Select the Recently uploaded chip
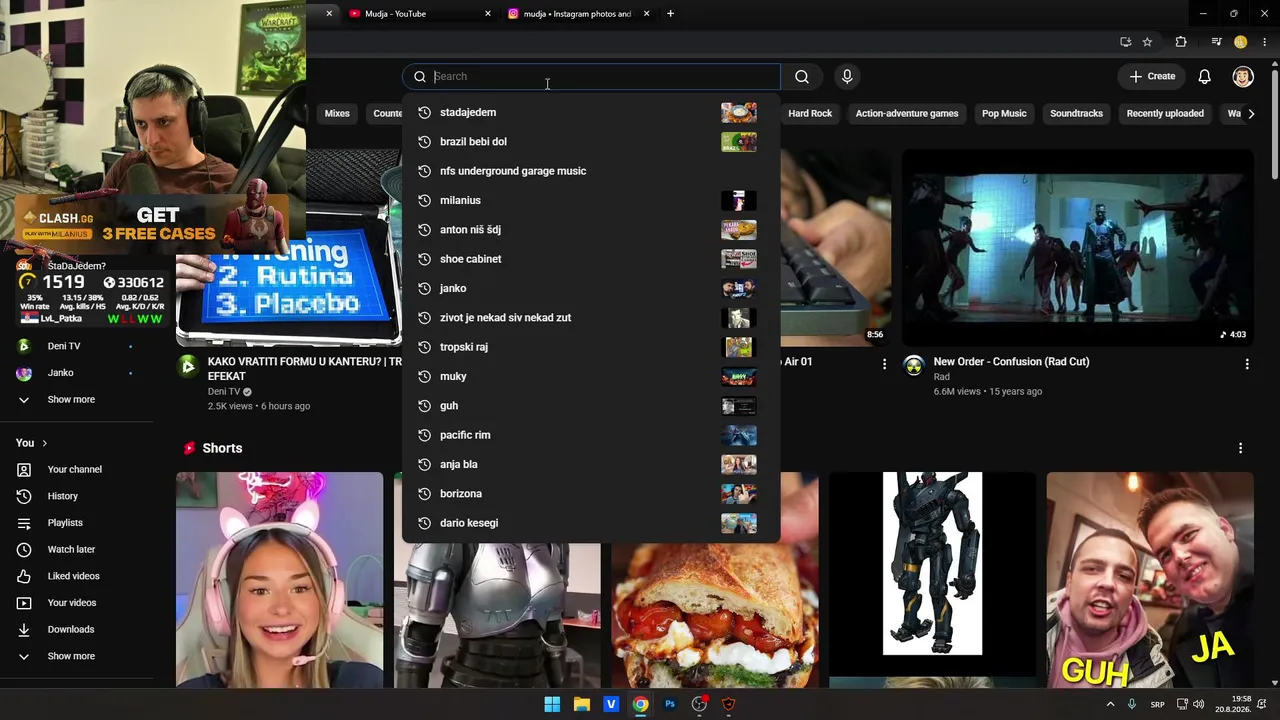The image size is (1280, 720). coord(1165,114)
